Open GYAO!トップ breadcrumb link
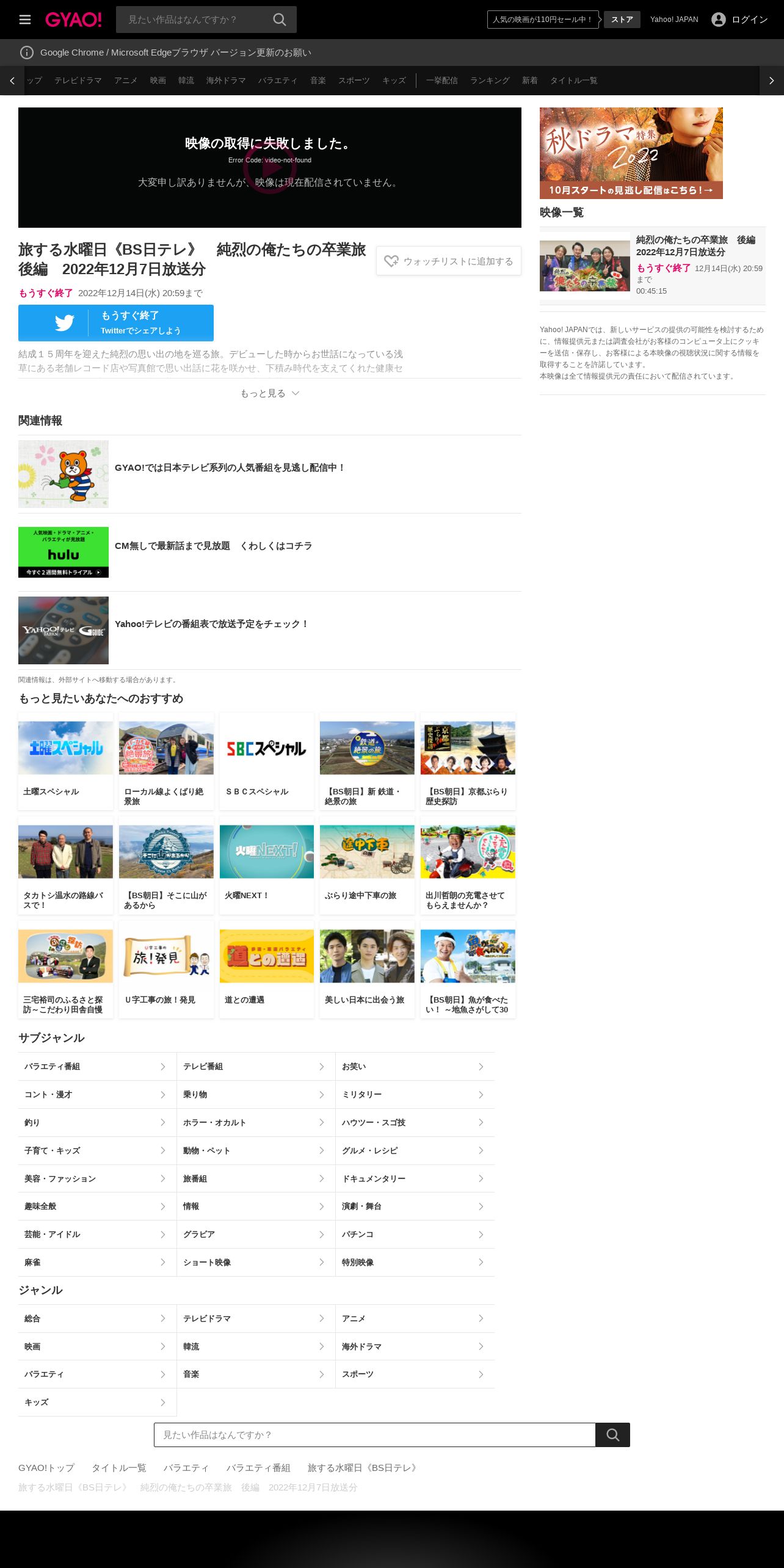The height and width of the screenshot is (1568, 784). (x=46, y=1468)
